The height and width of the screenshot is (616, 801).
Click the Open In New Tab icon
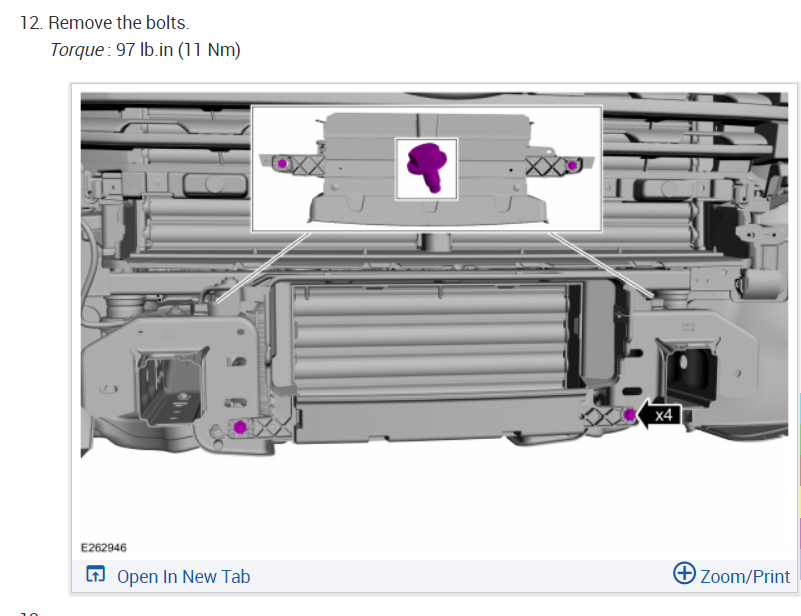tap(96, 575)
